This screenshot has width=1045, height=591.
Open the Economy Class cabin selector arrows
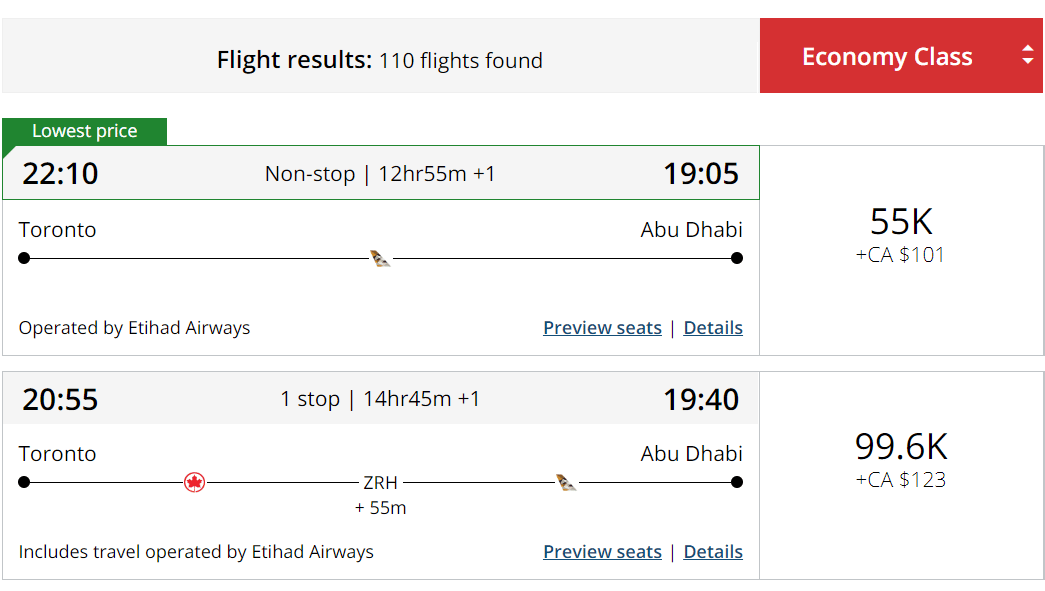tap(1027, 56)
